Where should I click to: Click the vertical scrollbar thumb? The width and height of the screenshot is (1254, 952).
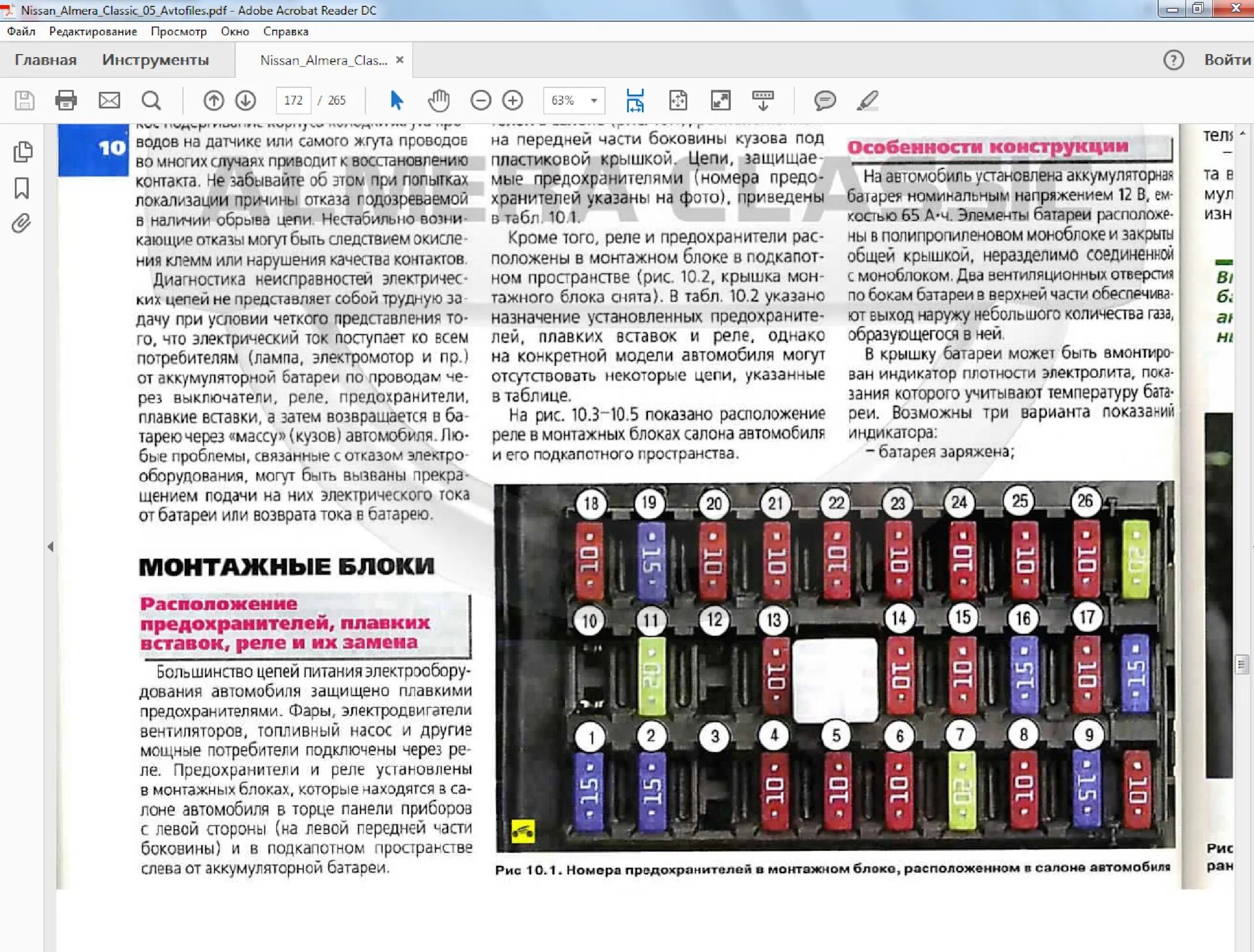click(x=1242, y=665)
